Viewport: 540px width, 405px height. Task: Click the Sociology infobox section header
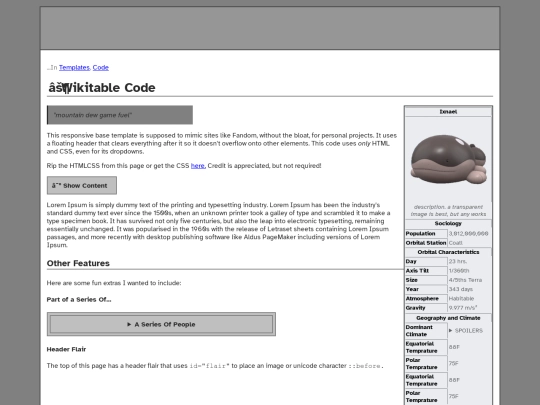pyautogui.click(x=448, y=224)
